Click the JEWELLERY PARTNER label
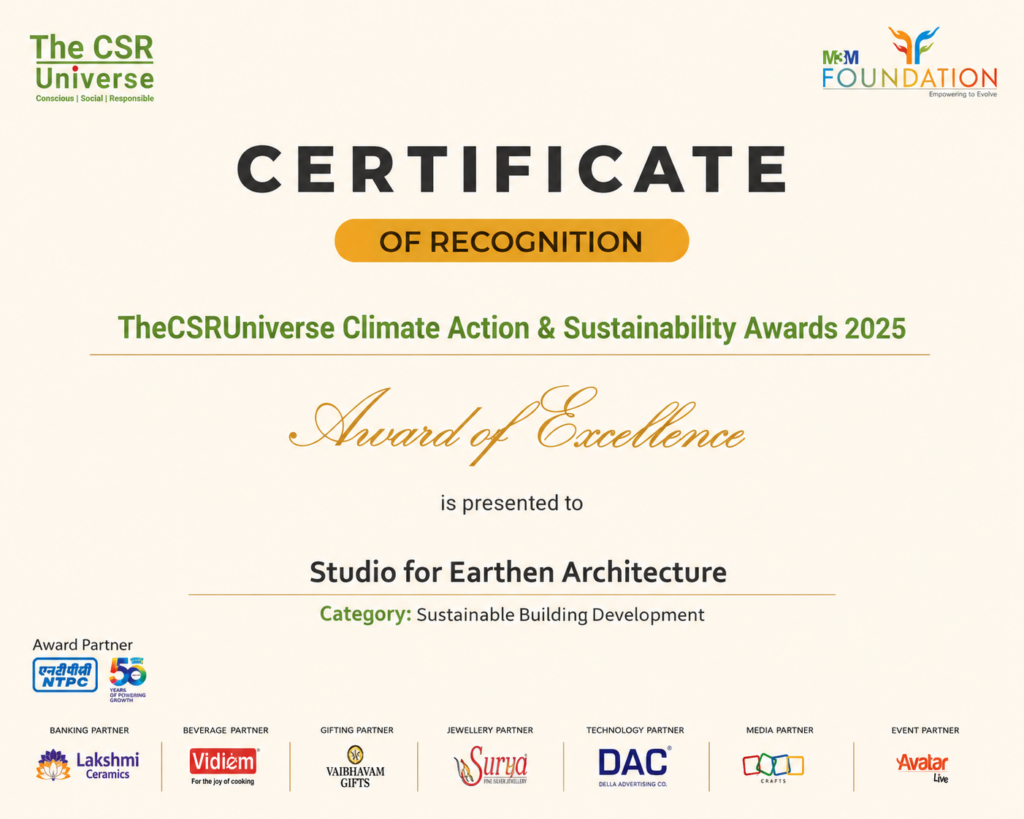The width and height of the screenshot is (1024, 819). coord(490,730)
